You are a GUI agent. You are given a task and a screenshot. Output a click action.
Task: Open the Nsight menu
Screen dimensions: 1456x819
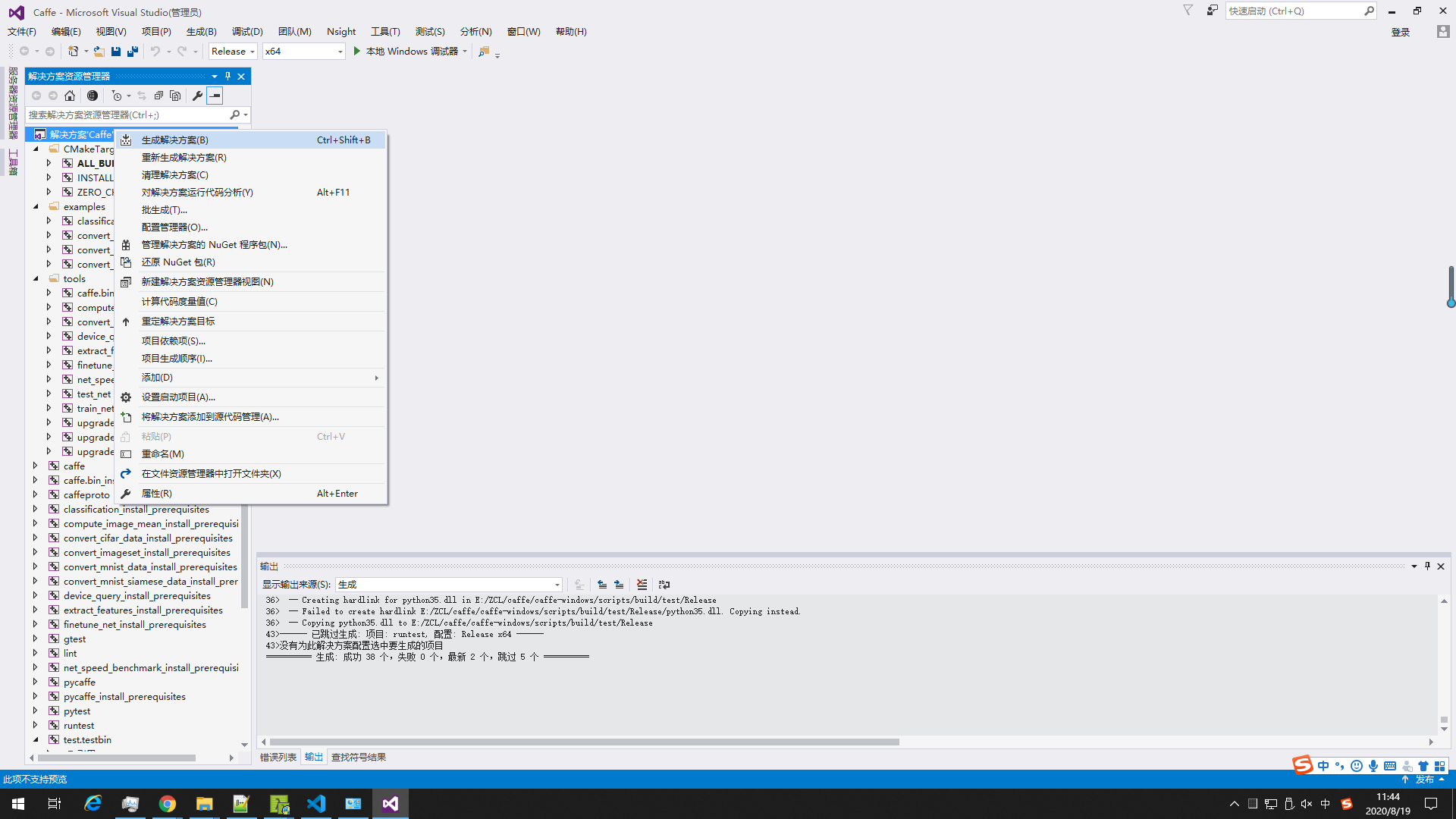(x=341, y=31)
